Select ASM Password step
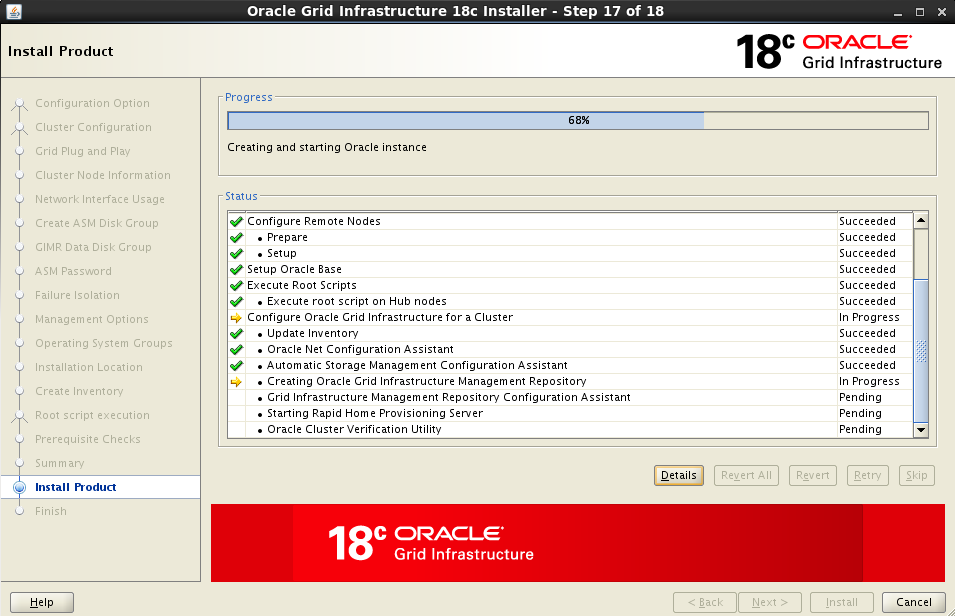 pyautogui.click(x=73, y=271)
